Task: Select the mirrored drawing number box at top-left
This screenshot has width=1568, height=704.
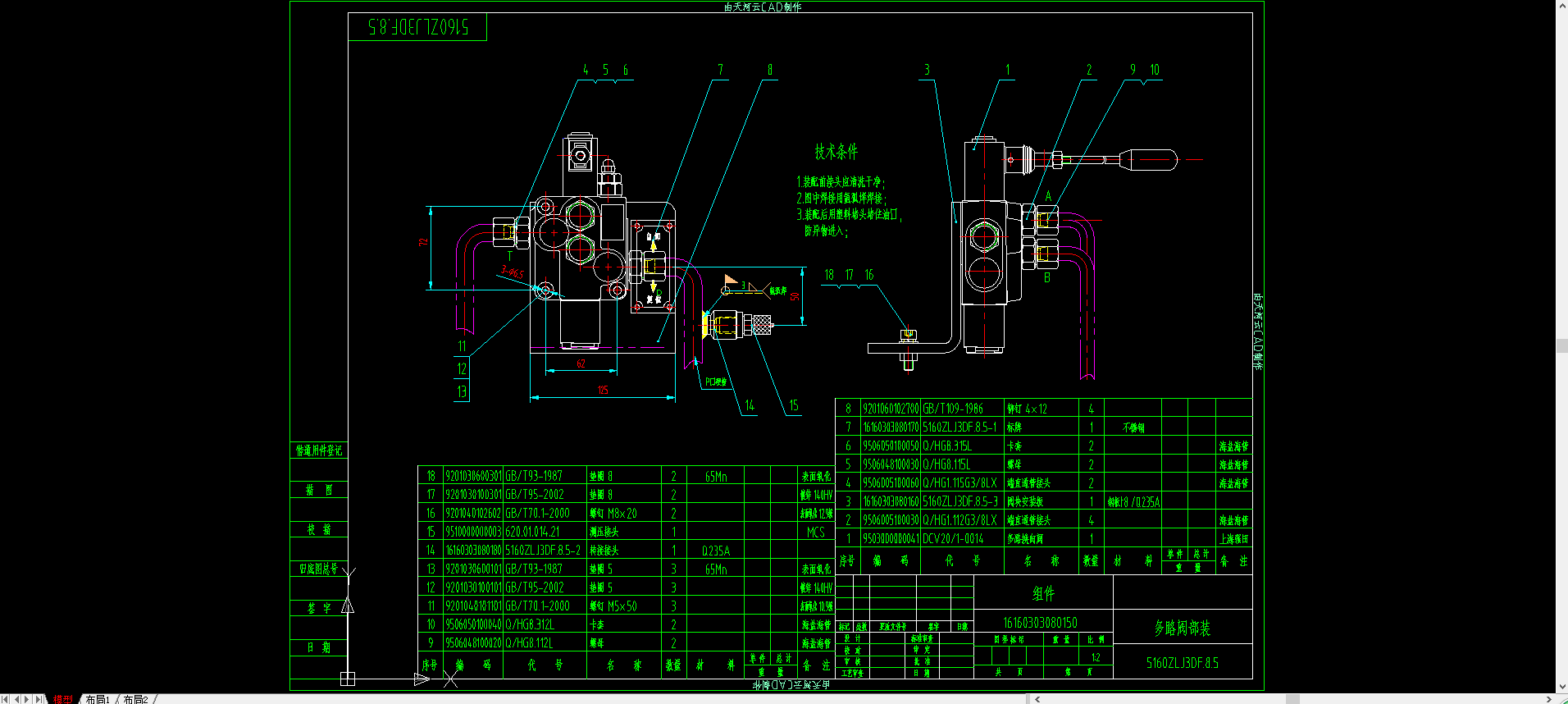Action: click(x=417, y=27)
